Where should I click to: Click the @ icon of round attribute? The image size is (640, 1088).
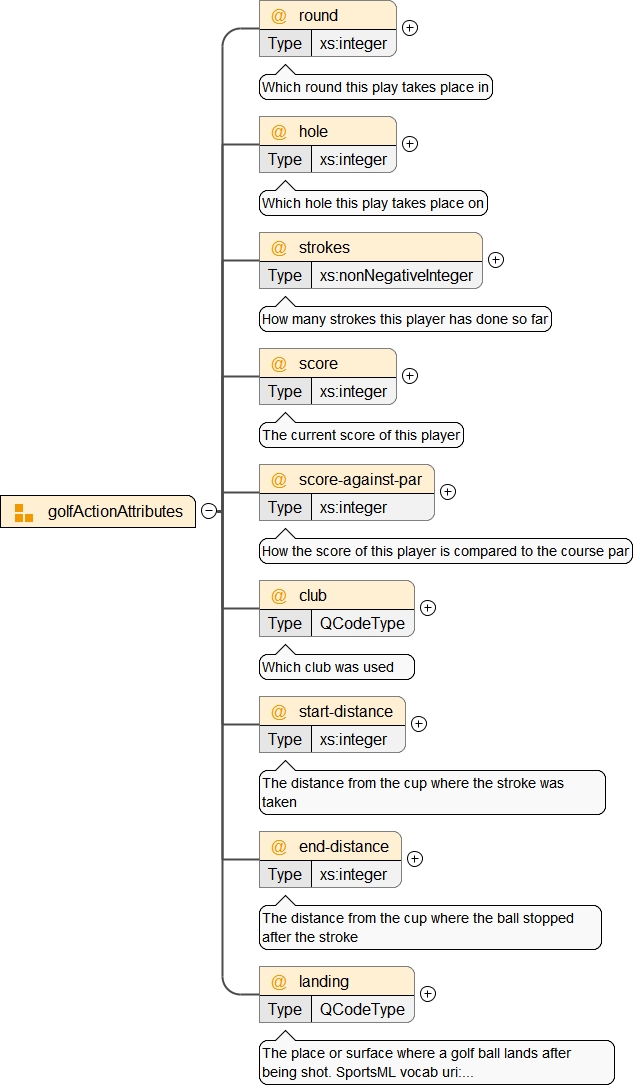(279, 16)
